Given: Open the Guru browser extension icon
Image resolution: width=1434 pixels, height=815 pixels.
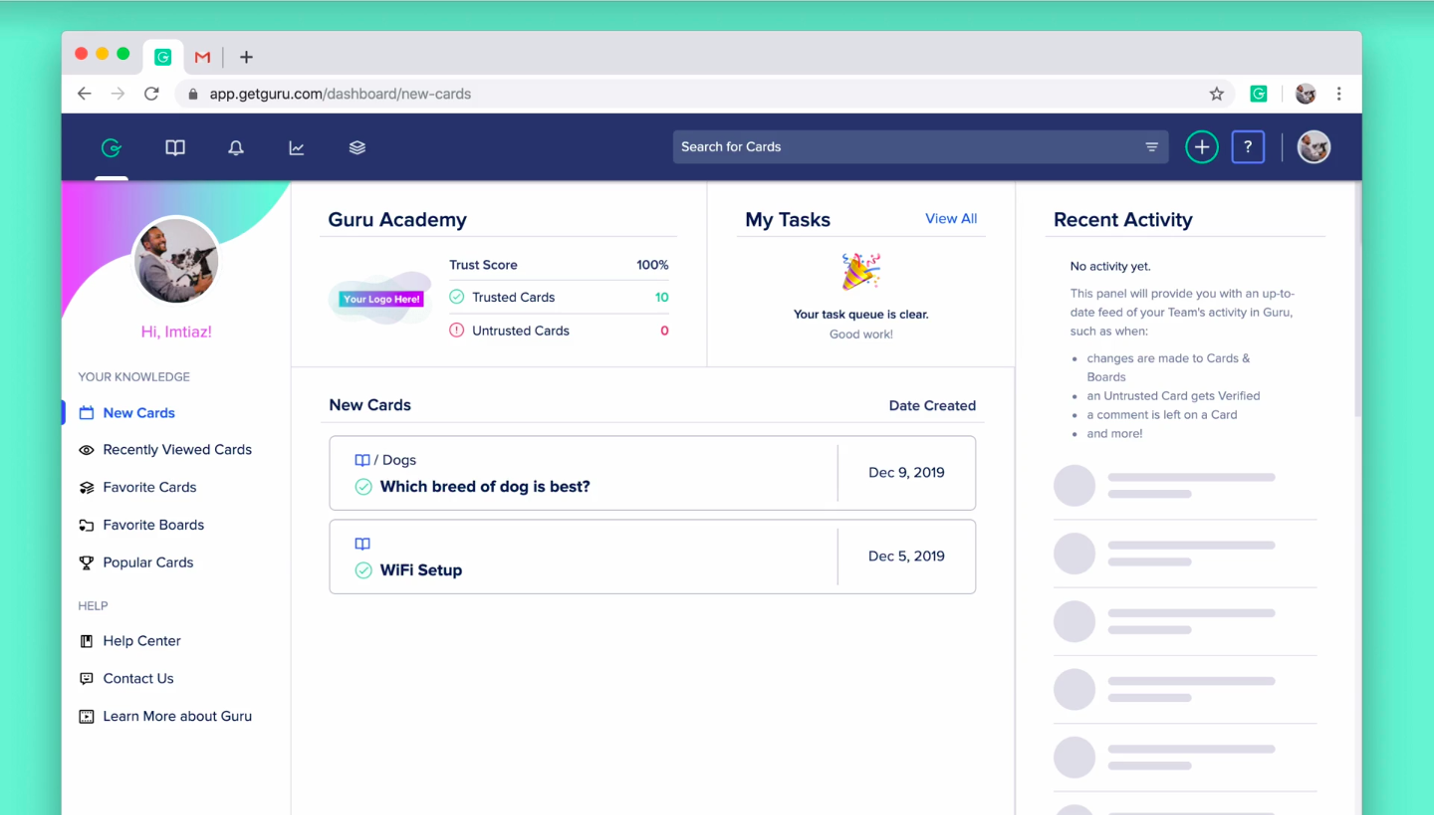Looking at the screenshot, I should [1259, 94].
